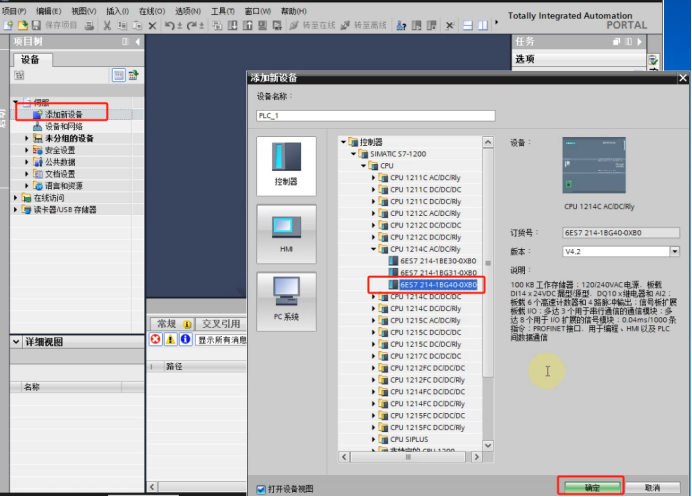692x497 pixels.
Task: Select the HMI device category tile
Action: coord(286,234)
